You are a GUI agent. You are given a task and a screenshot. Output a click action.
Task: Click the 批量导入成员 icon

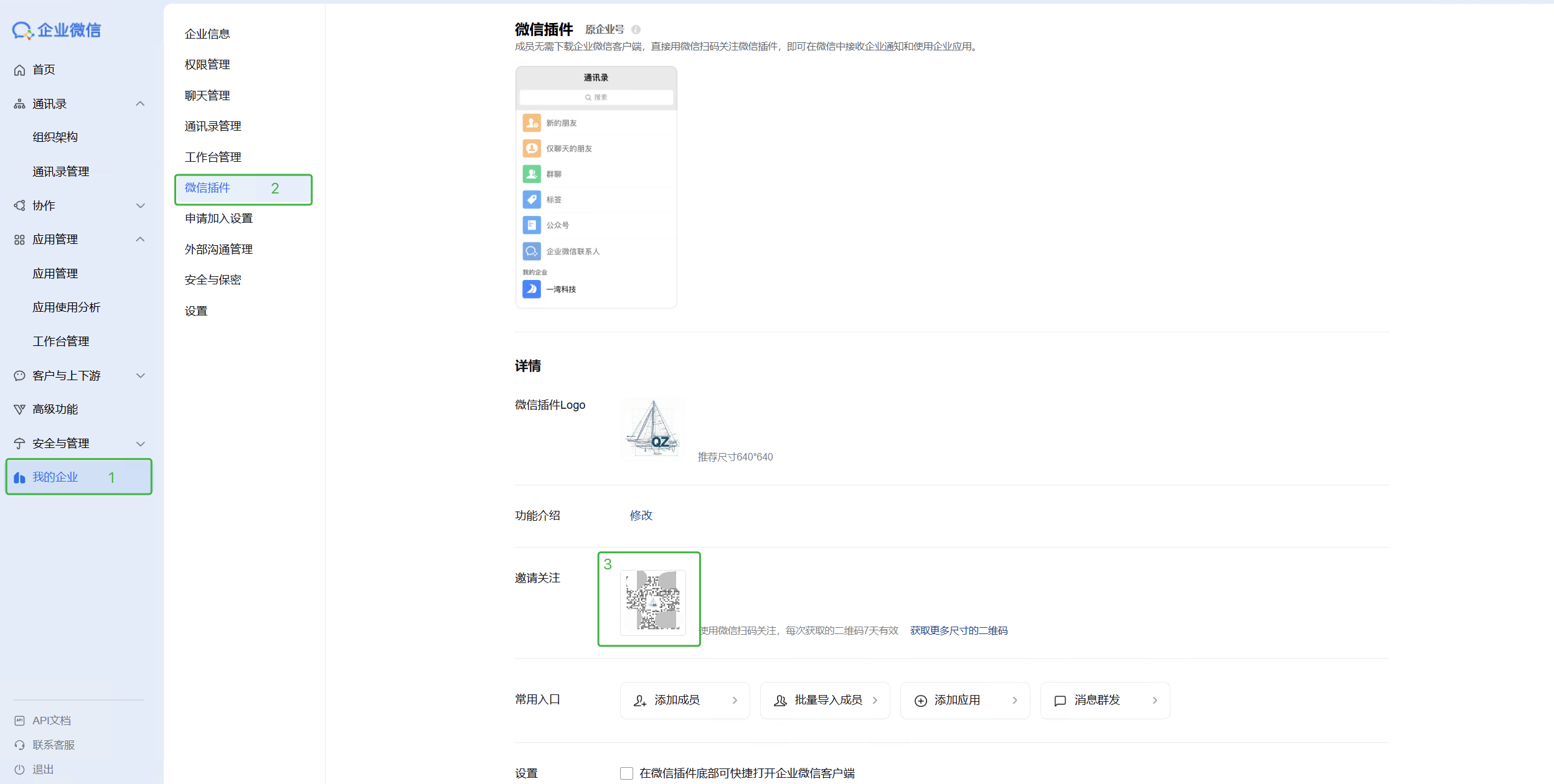(x=779, y=700)
